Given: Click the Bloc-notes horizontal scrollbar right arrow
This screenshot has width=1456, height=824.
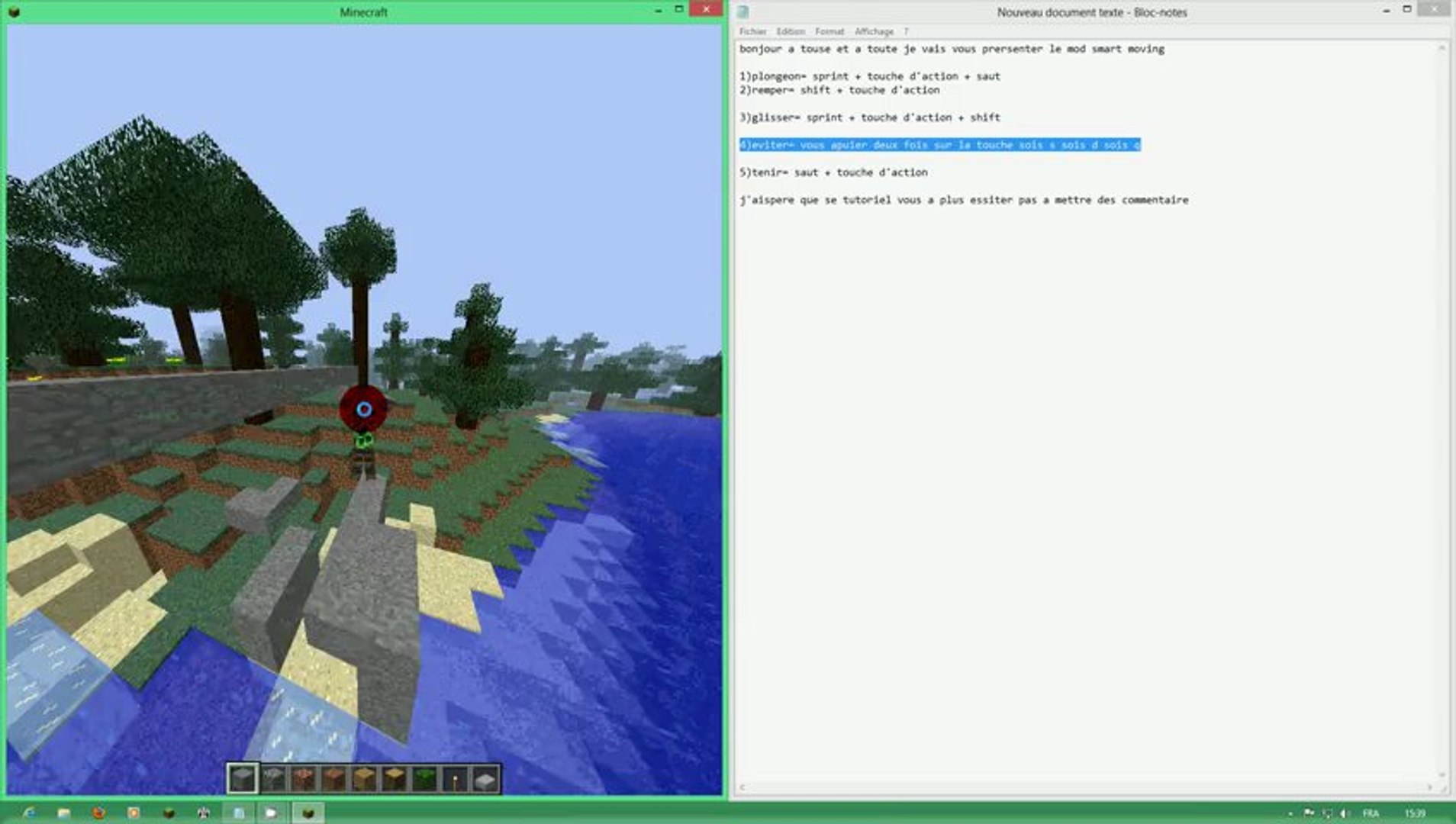Looking at the screenshot, I should (x=1429, y=787).
